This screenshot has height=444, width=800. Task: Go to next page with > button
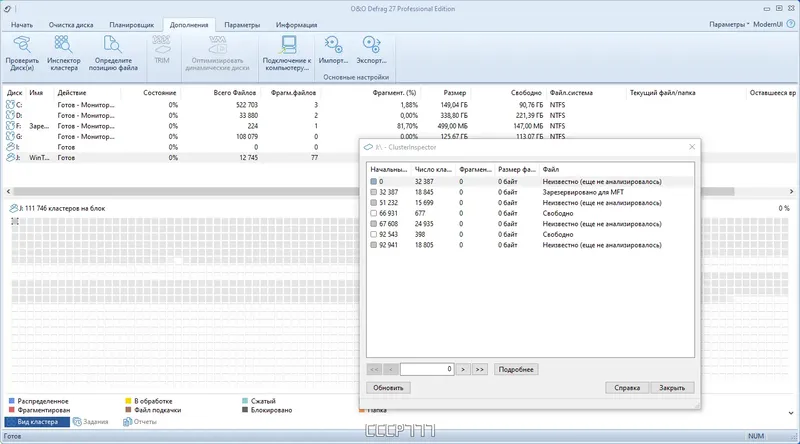point(463,369)
